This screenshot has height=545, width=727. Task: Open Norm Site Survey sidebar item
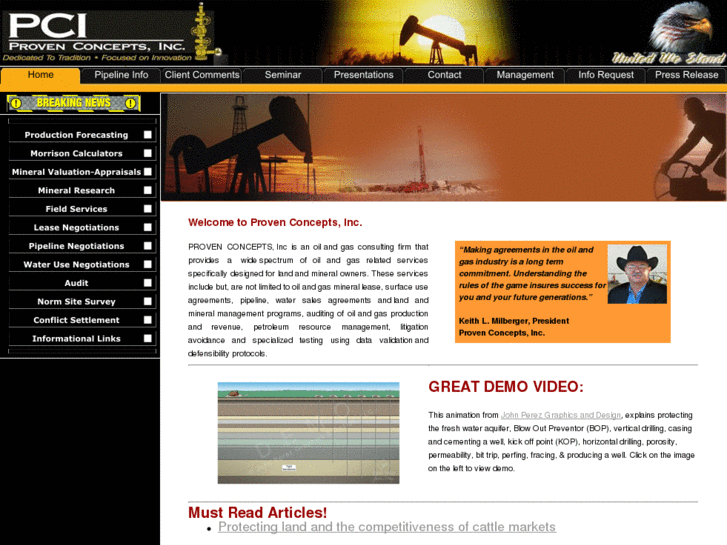pyautogui.click(x=83, y=301)
